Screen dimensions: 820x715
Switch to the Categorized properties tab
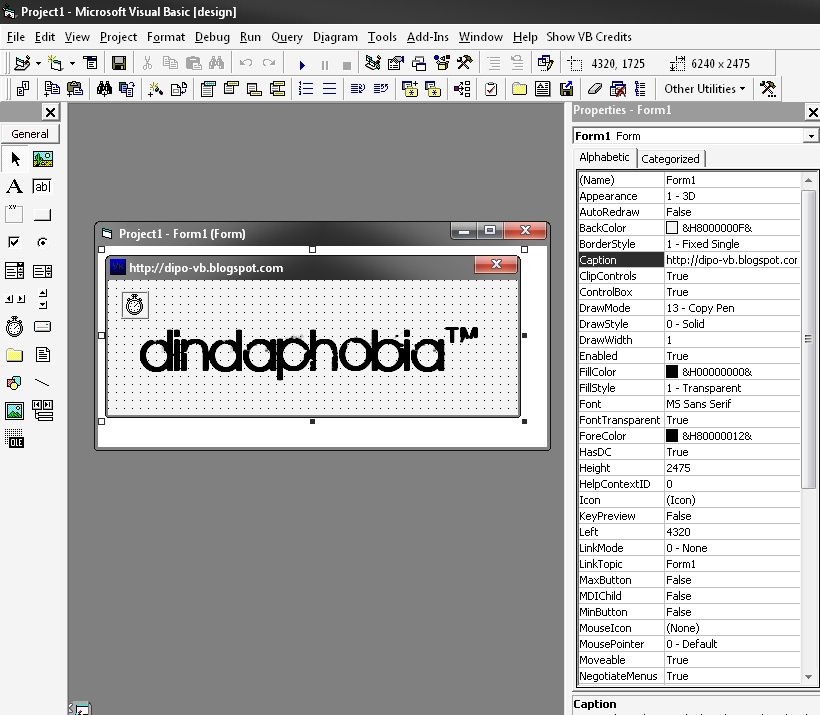coord(671,157)
